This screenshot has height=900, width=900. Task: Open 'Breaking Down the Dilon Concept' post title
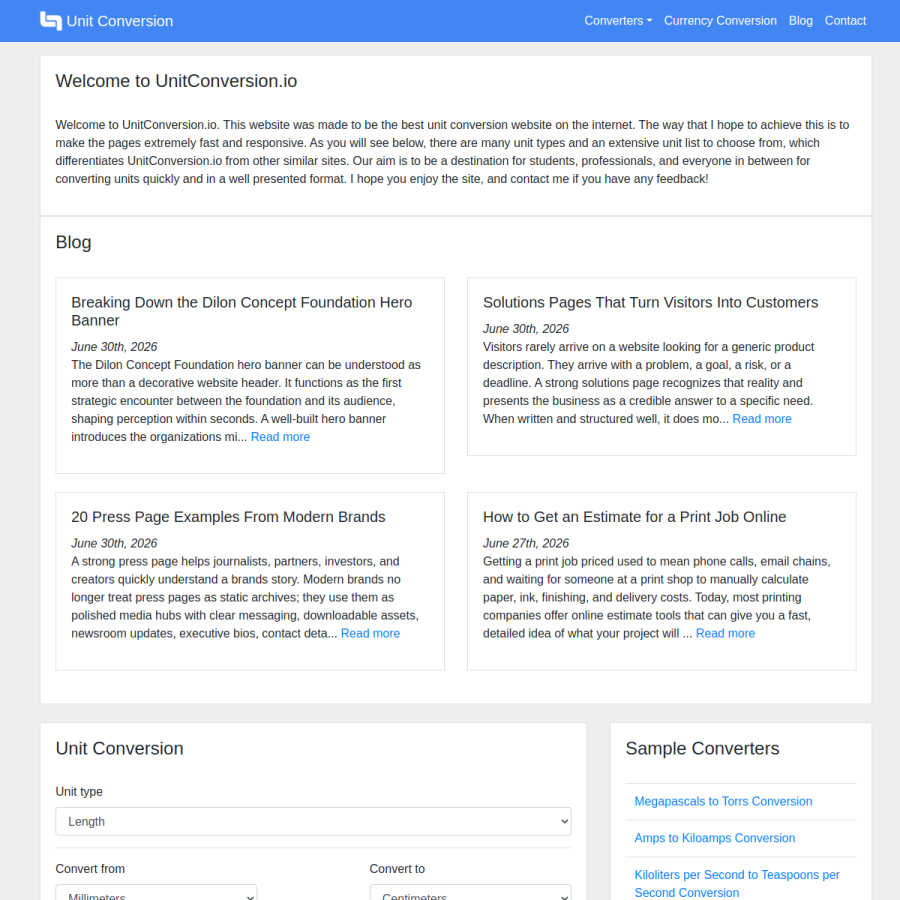[x=242, y=311]
